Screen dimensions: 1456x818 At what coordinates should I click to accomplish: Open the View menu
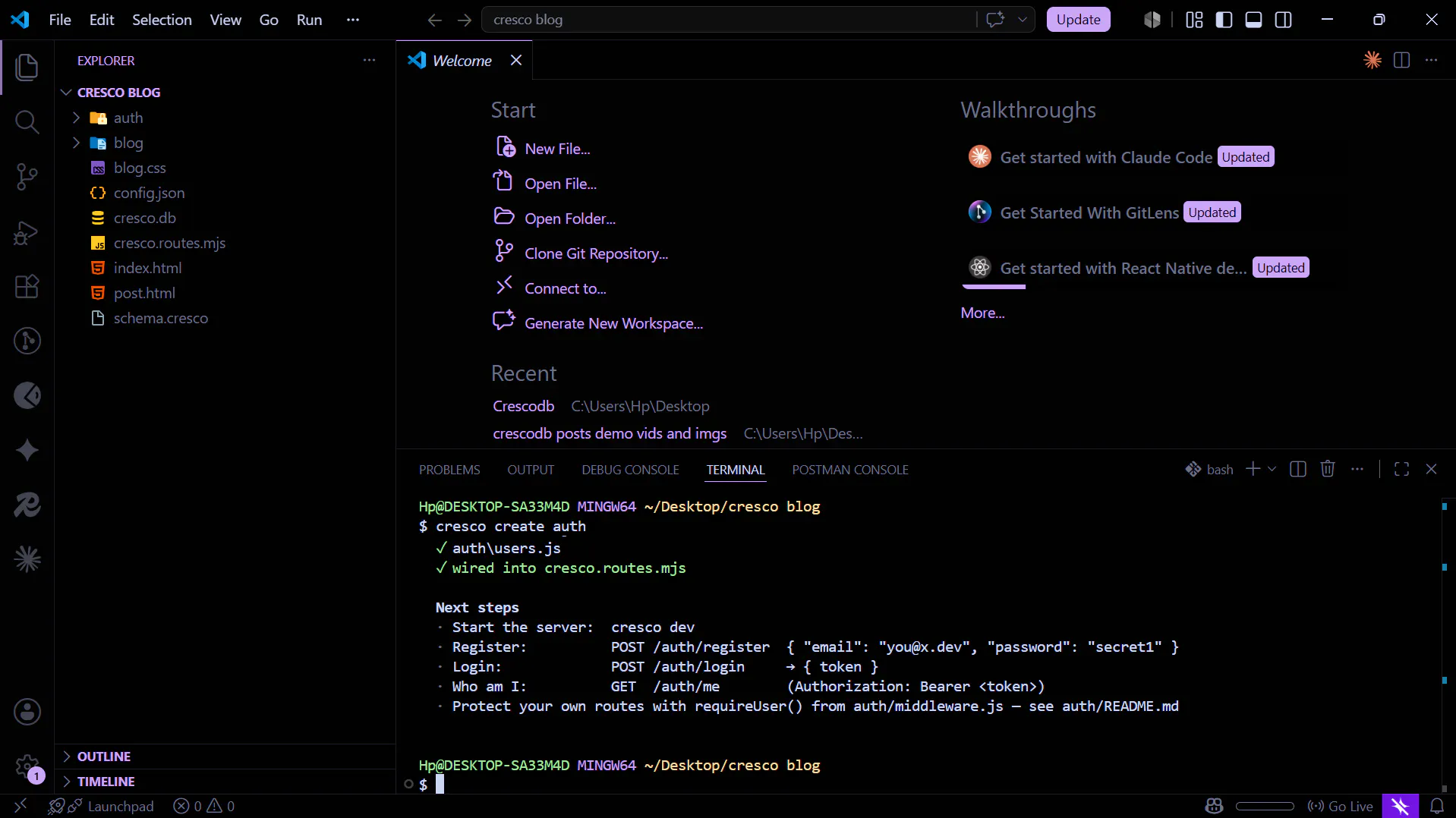[225, 20]
